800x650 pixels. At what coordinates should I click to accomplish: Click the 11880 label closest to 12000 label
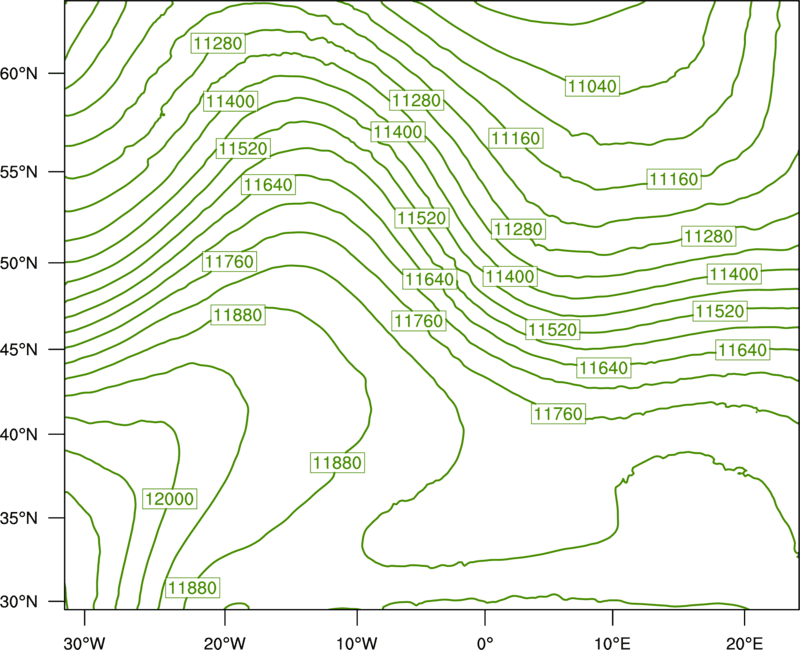193,588
